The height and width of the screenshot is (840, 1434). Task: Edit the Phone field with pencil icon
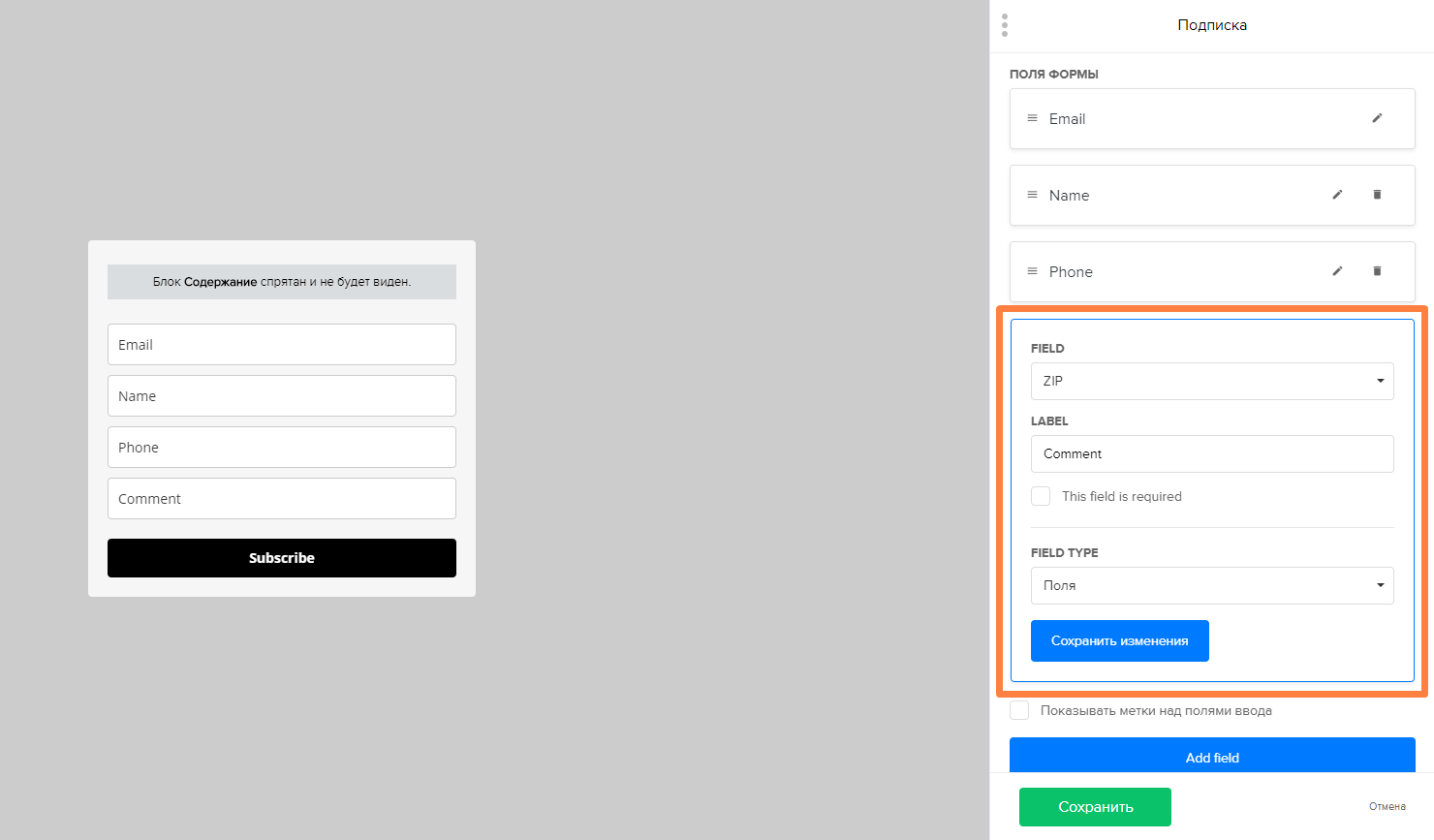coord(1337,271)
